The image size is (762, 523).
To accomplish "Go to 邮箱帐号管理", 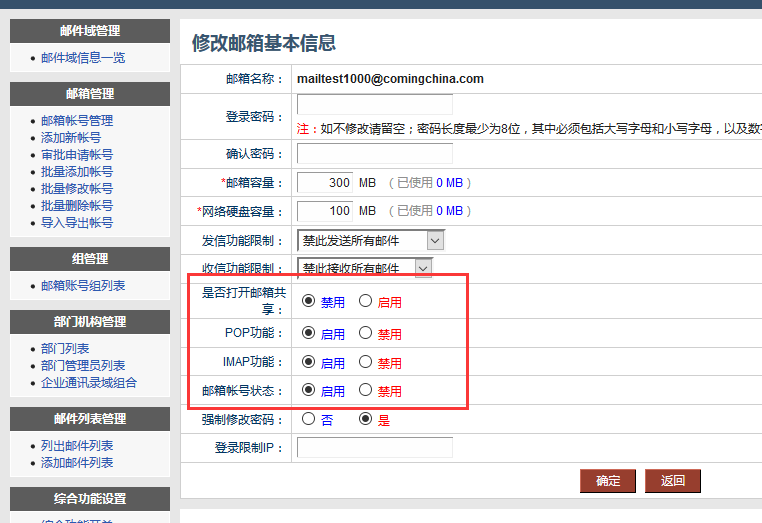I will [x=77, y=121].
